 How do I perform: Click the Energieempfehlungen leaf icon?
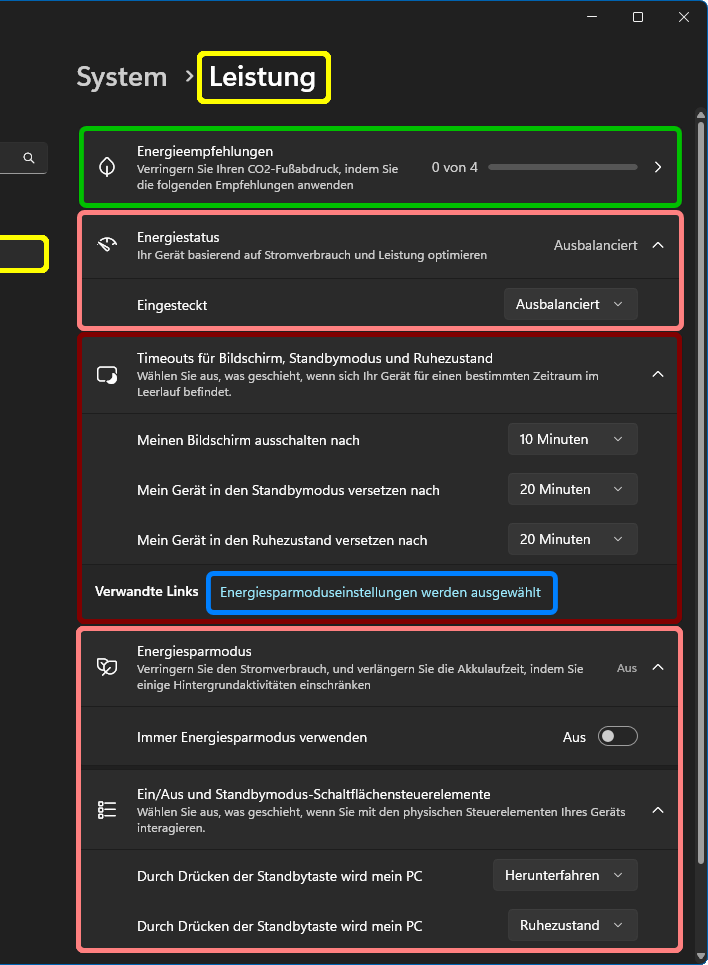[x=107, y=167]
